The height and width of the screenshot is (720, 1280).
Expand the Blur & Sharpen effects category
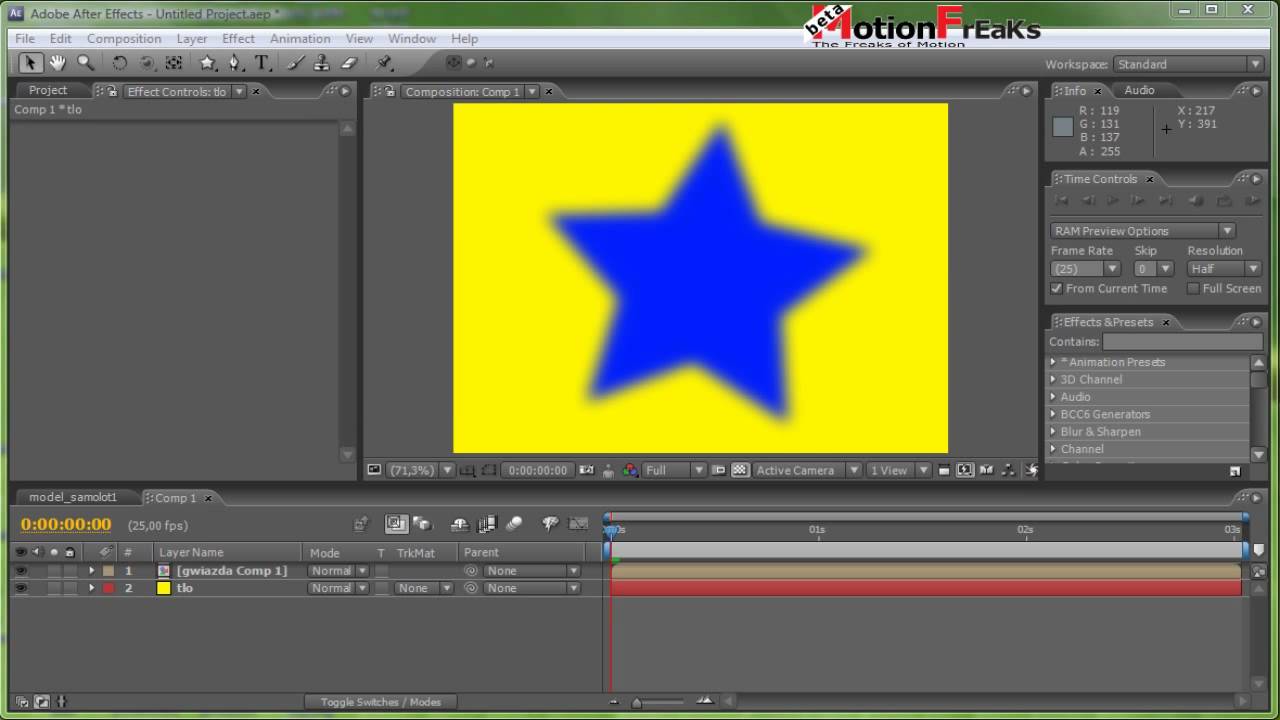(1053, 432)
